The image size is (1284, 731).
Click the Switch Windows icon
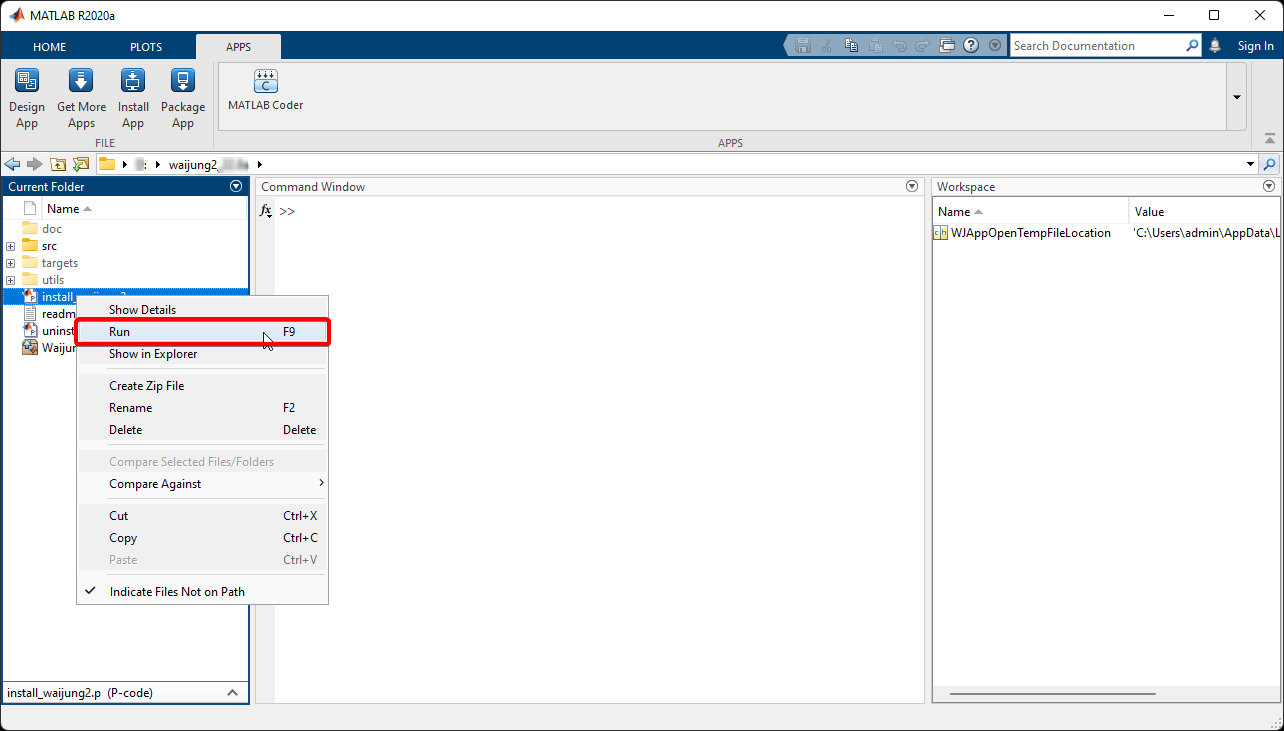[x=947, y=46]
